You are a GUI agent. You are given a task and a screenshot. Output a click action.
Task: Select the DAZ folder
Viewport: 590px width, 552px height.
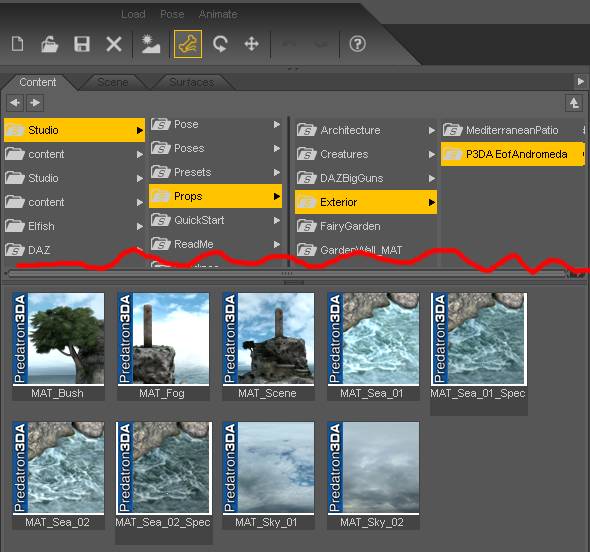tap(74, 250)
